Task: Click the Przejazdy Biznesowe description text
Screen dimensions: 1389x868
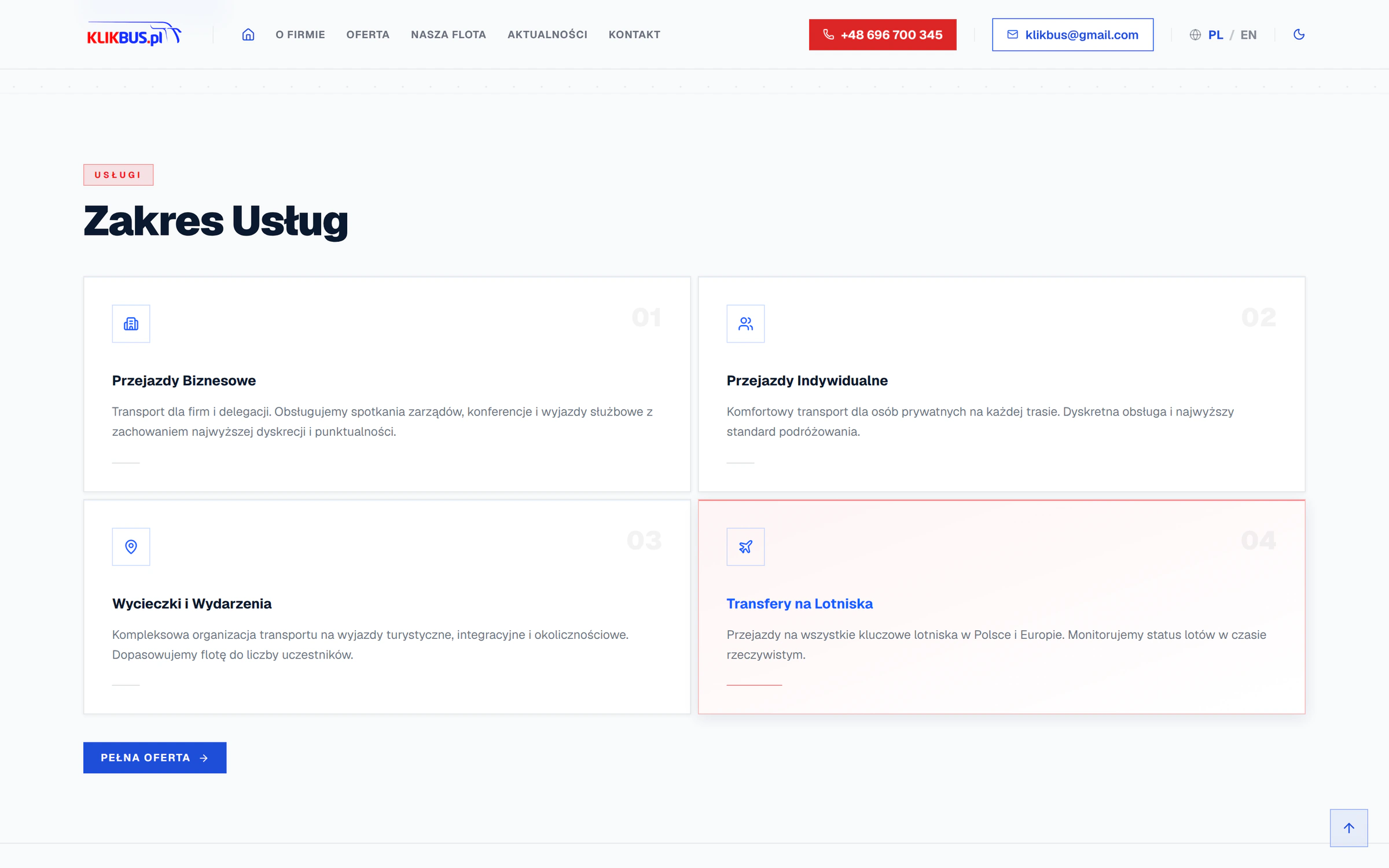Action: (x=382, y=422)
